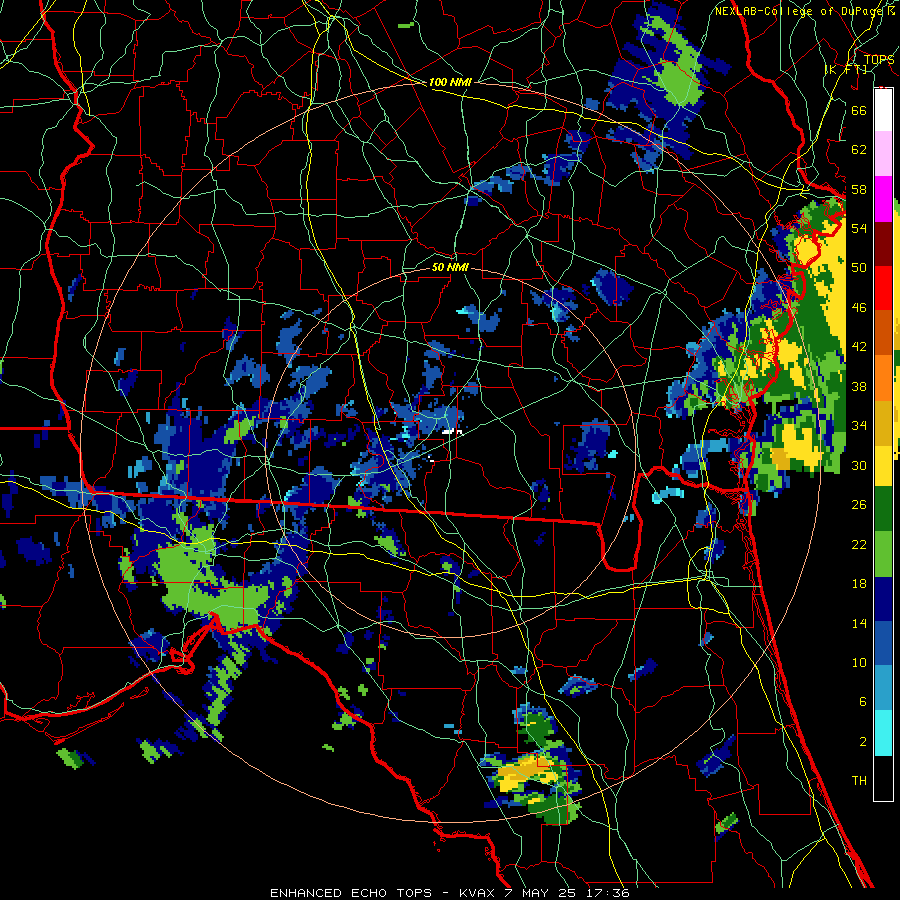The width and height of the screenshot is (900, 900).
Task: Click the yellow legend swatch
Action: tap(883, 465)
